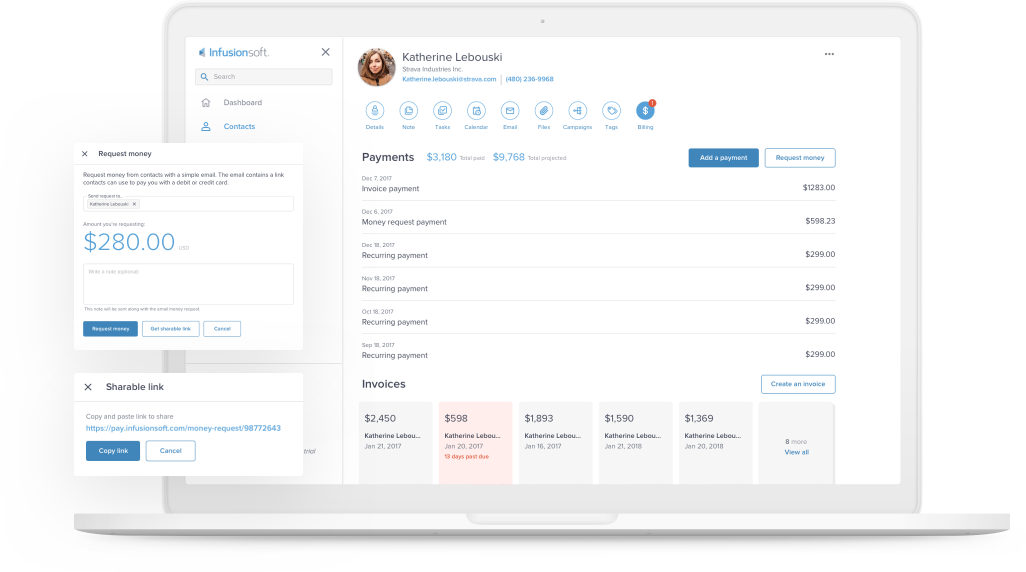Open the Details icon for the contact
The height and width of the screenshot is (572, 1026).
click(374, 111)
